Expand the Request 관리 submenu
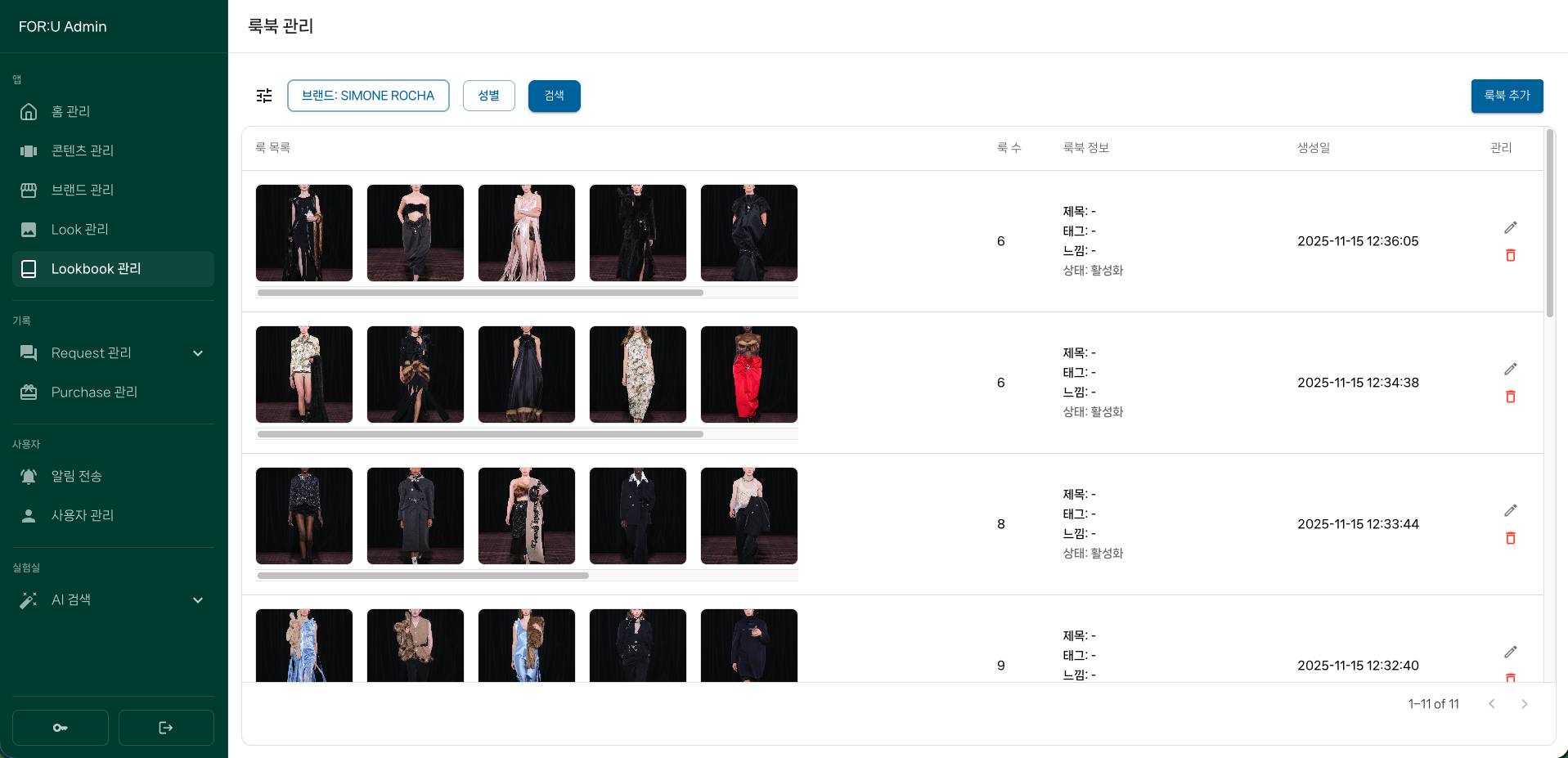 [x=197, y=353]
